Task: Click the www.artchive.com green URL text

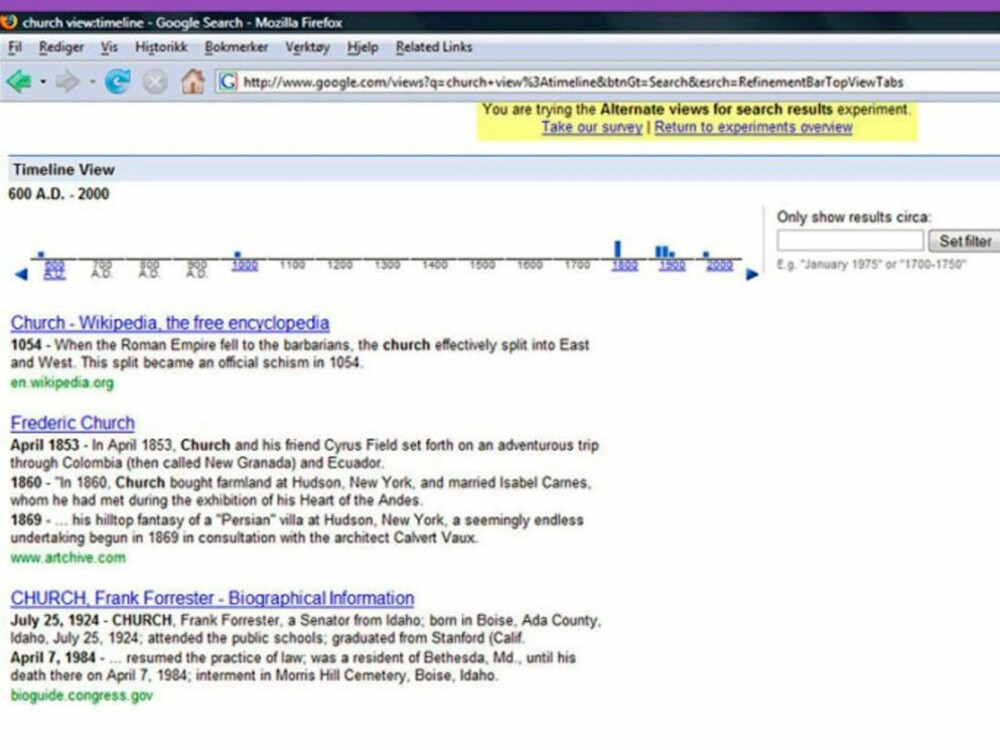Action: (x=68, y=557)
